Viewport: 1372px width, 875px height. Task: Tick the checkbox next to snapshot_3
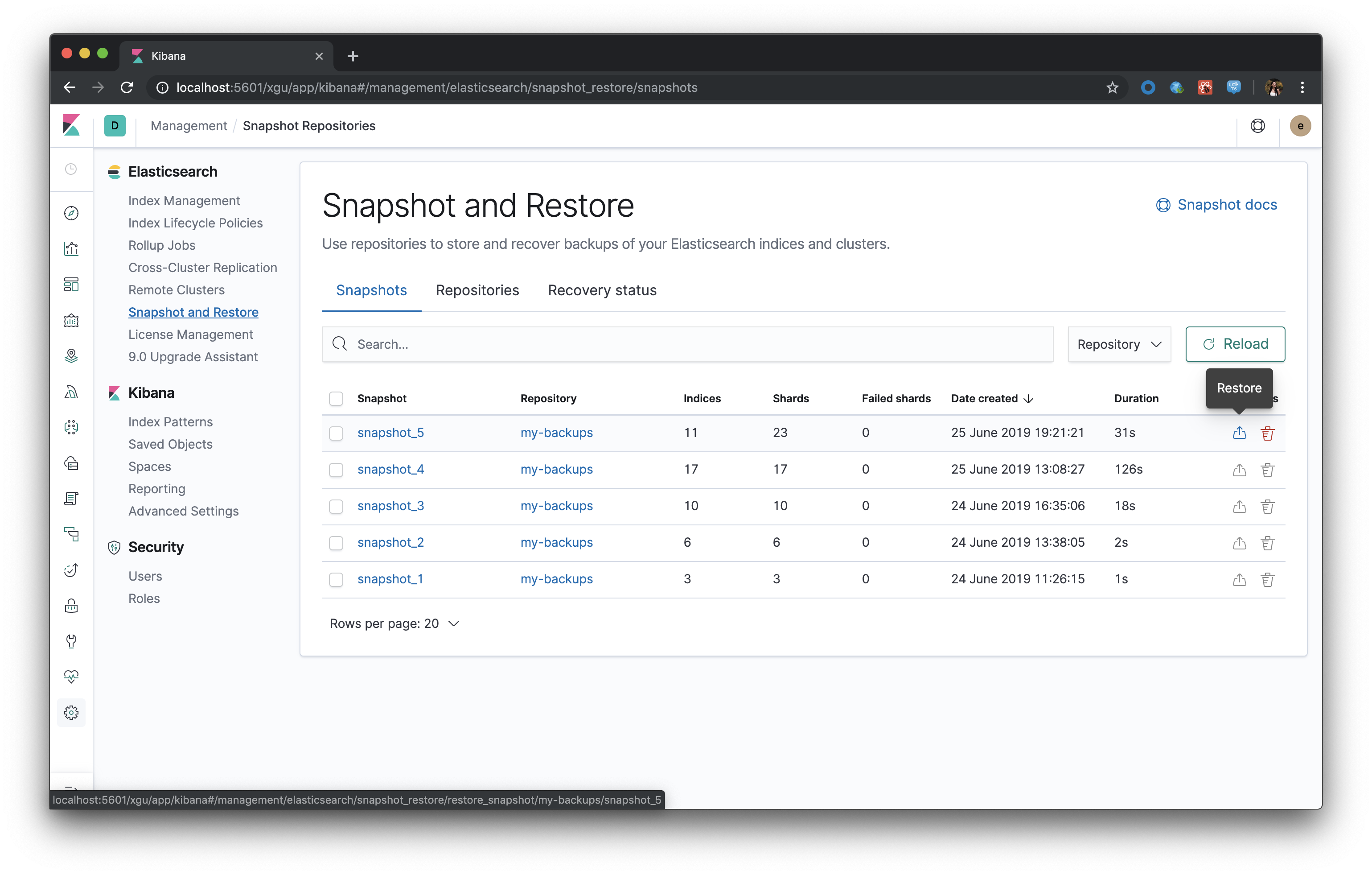pos(336,506)
